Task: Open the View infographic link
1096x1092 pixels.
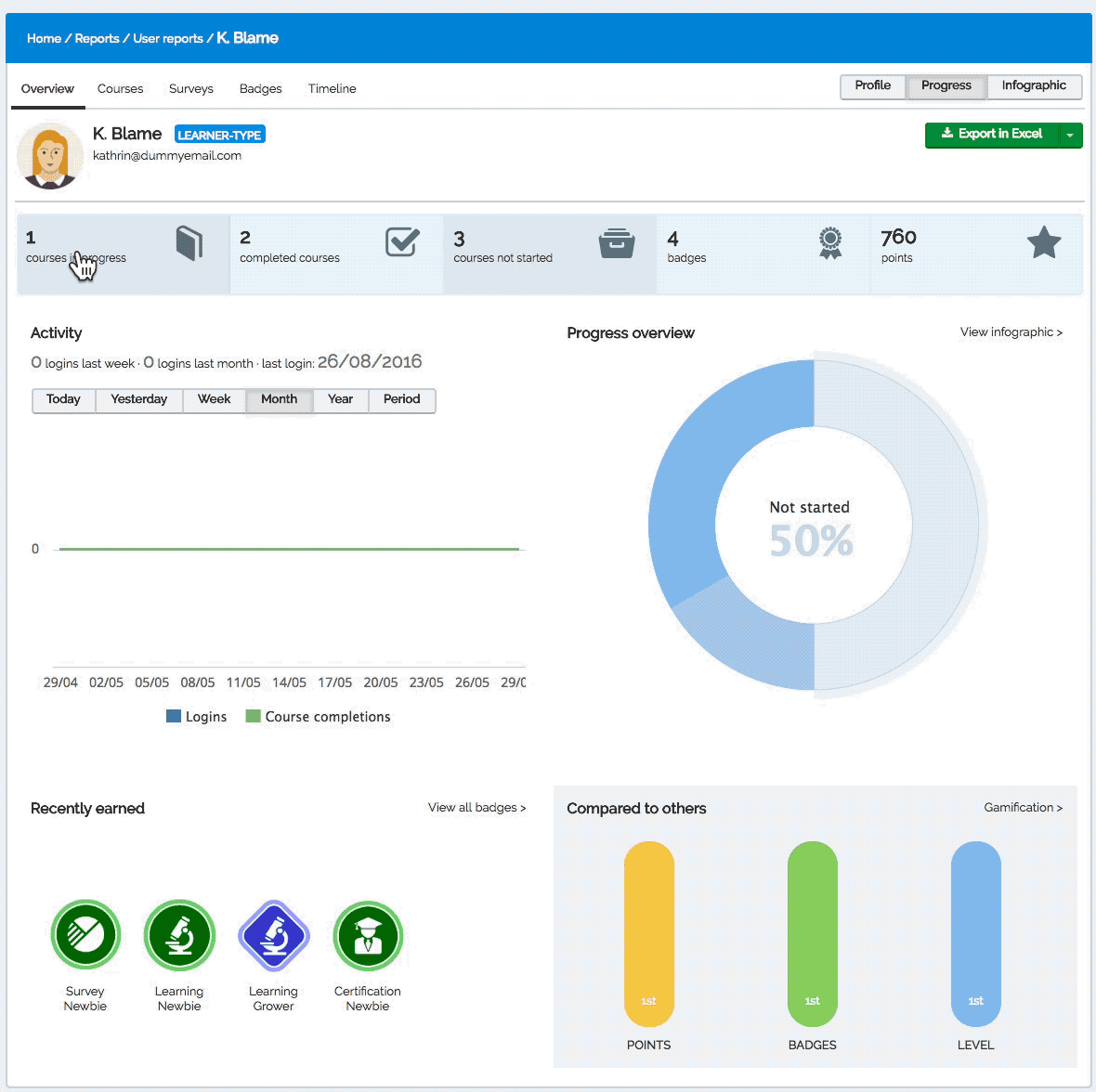Action: (x=1011, y=331)
